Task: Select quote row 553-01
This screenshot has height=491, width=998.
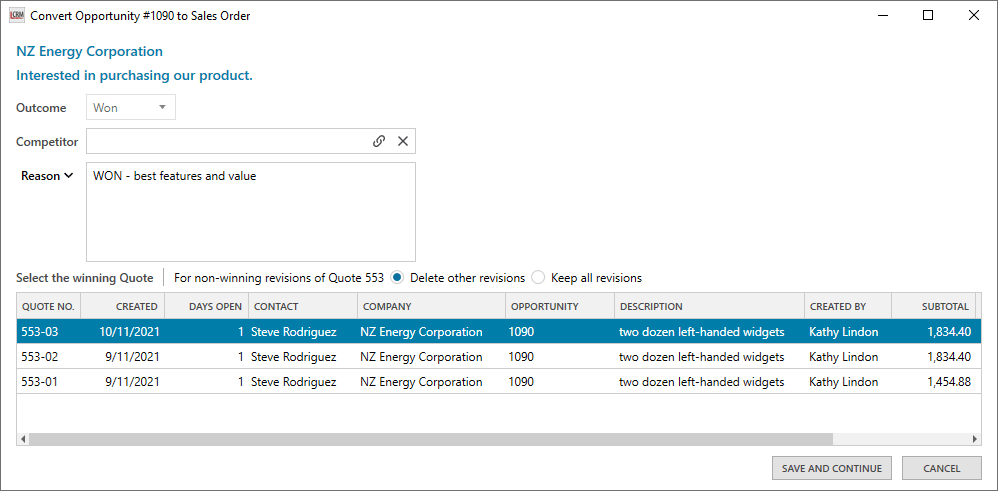Action: (499, 381)
